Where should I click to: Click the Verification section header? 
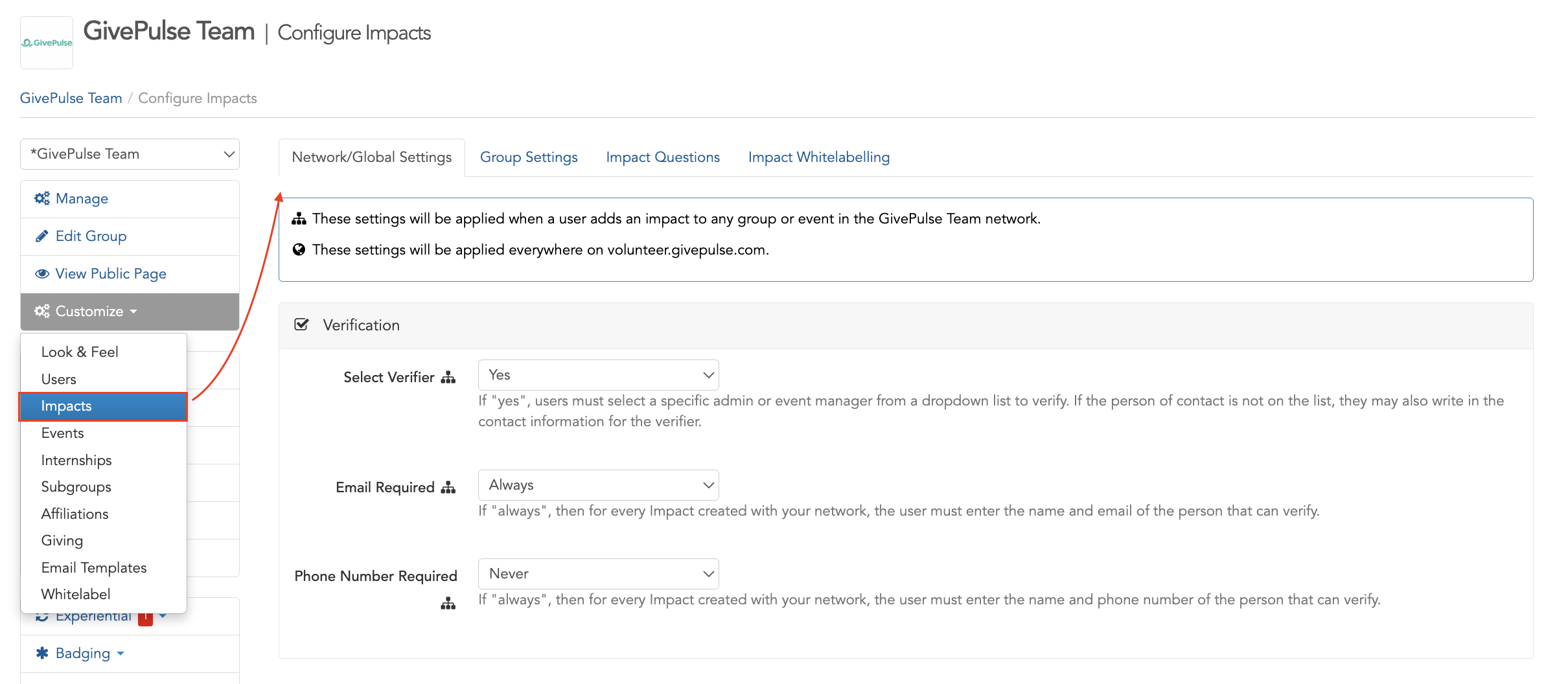coord(906,326)
